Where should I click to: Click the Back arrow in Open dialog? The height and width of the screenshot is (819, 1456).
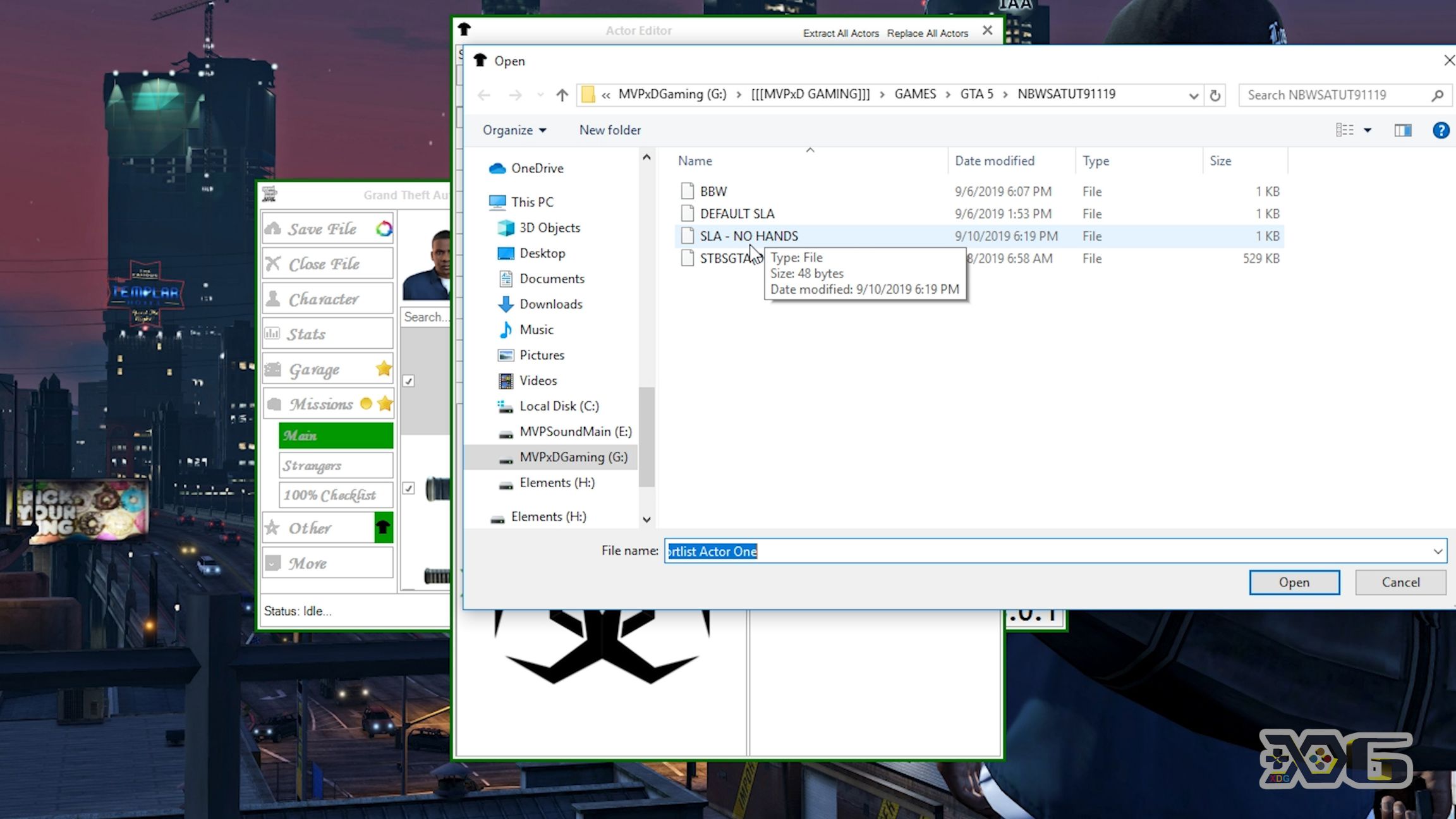tap(484, 95)
